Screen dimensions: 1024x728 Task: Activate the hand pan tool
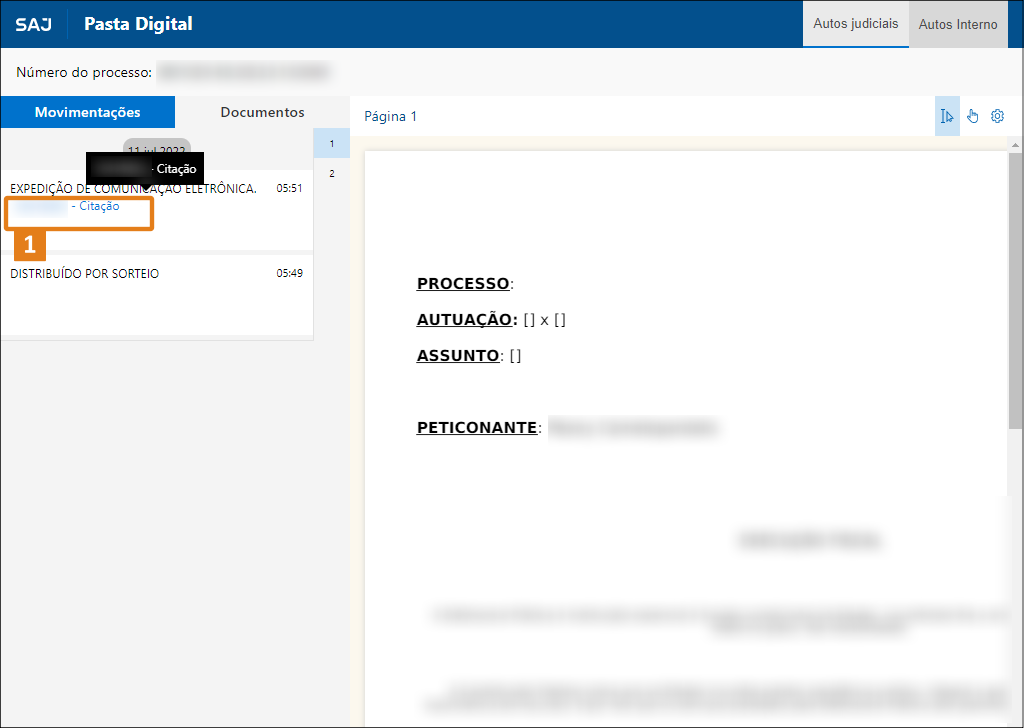point(972,116)
